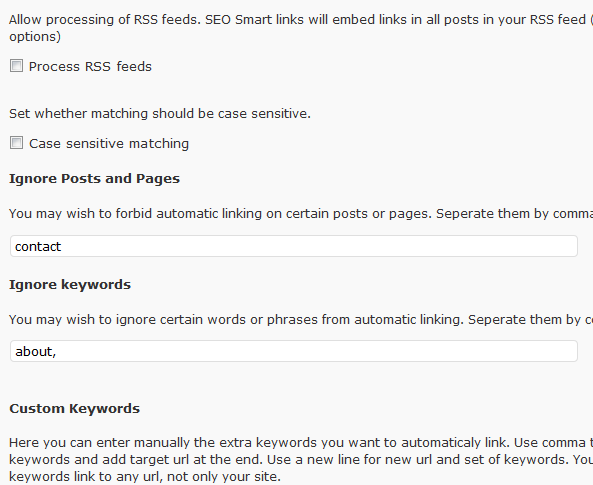The image size is (593, 485).
Task: Click the "keywords and add target url" line
Action: tap(301, 460)
